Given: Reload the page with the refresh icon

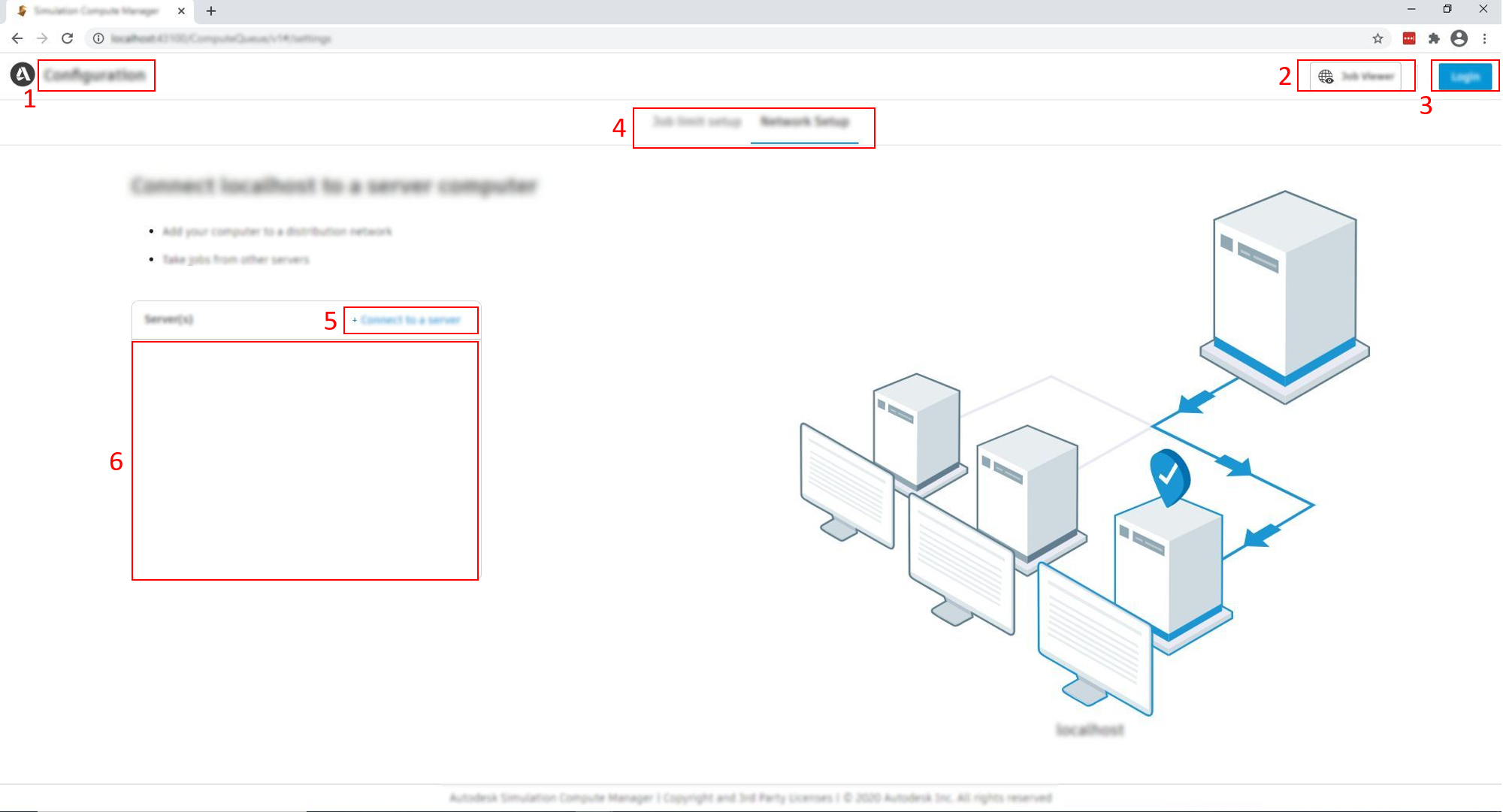Looking at the screenshot, I should pyautogui.click(x=68, y=38).
